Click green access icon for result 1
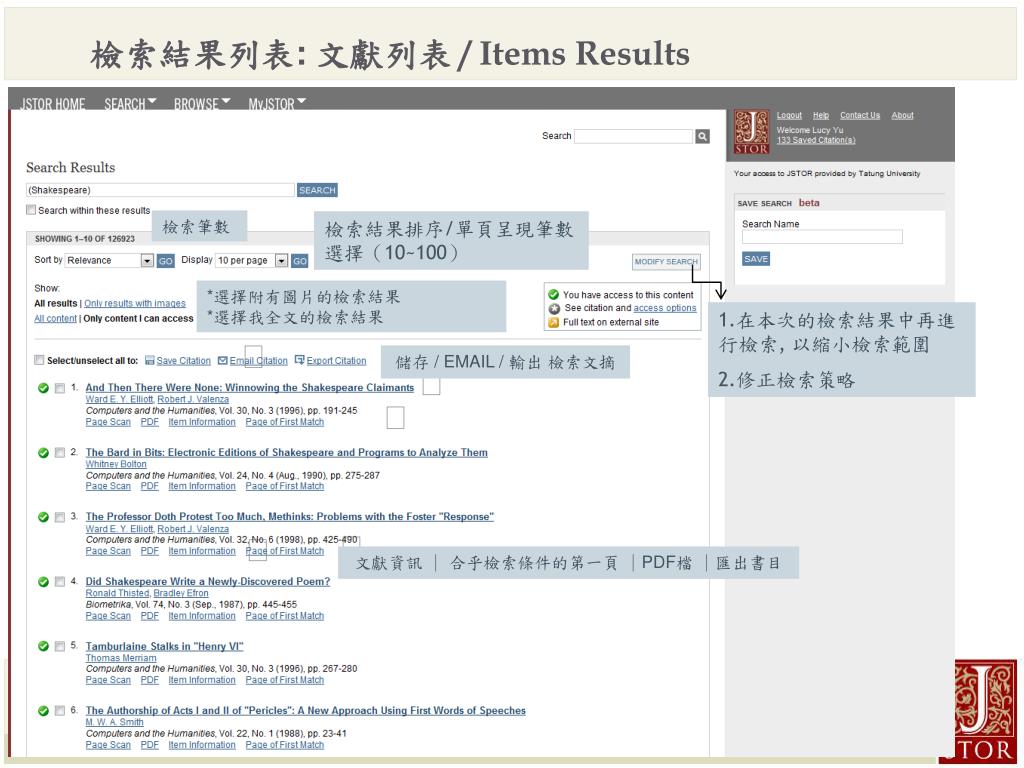Viewport: 1024px width, 768px height. coord(43,388)
